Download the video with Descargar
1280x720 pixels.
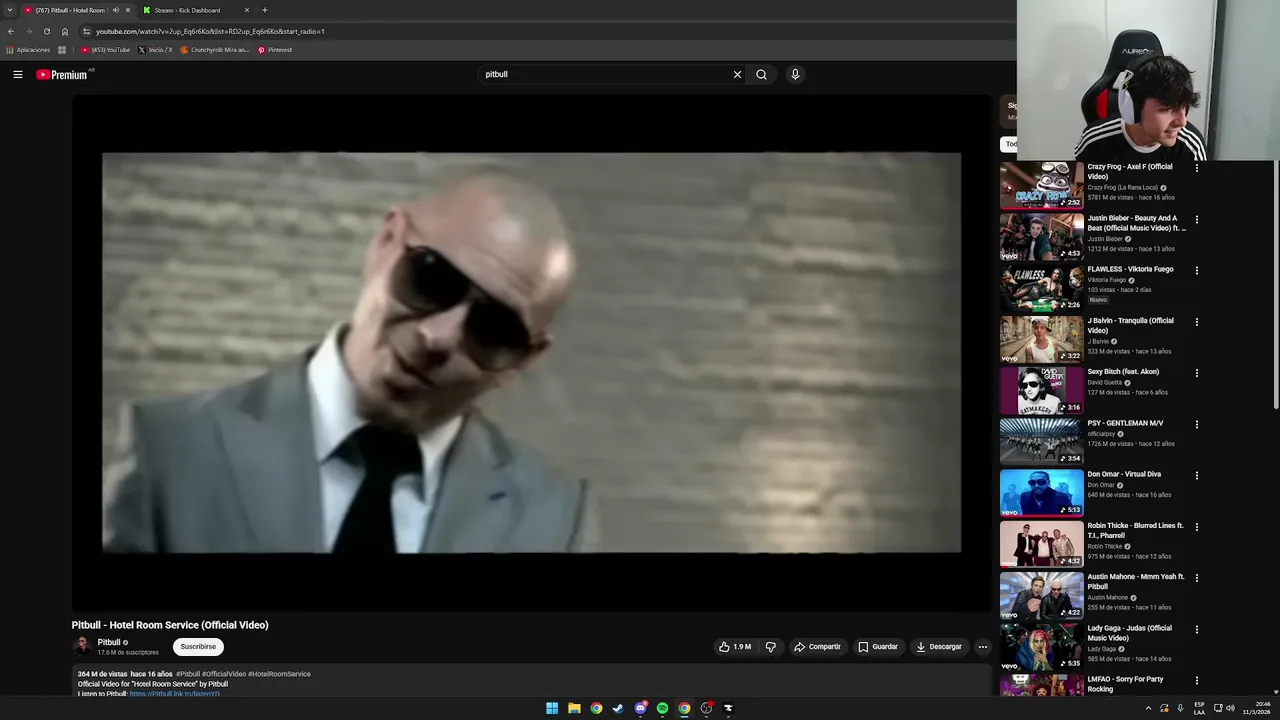point(939,647)
